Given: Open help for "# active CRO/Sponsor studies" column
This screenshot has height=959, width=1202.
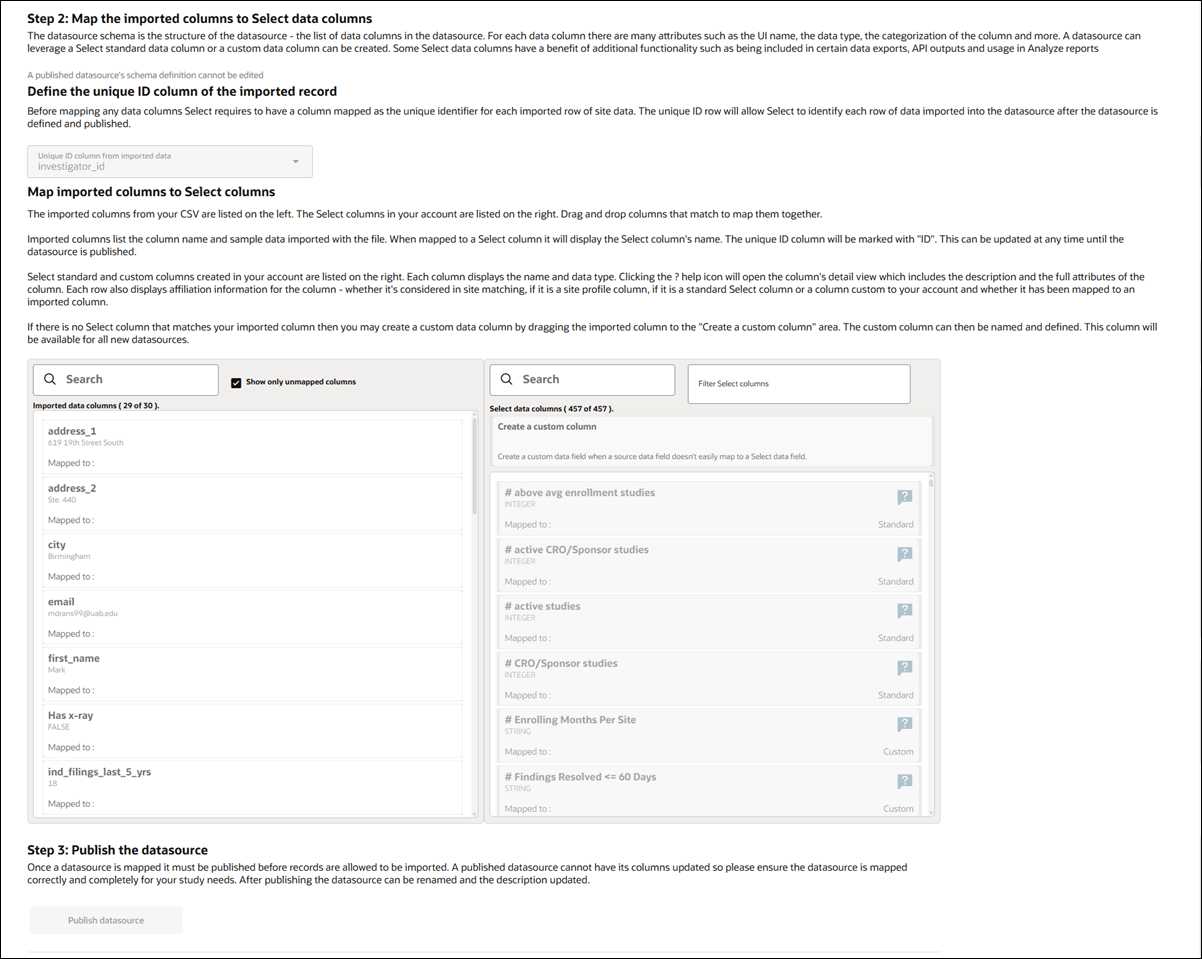Looking at the screenshot, I should point(905,553).
